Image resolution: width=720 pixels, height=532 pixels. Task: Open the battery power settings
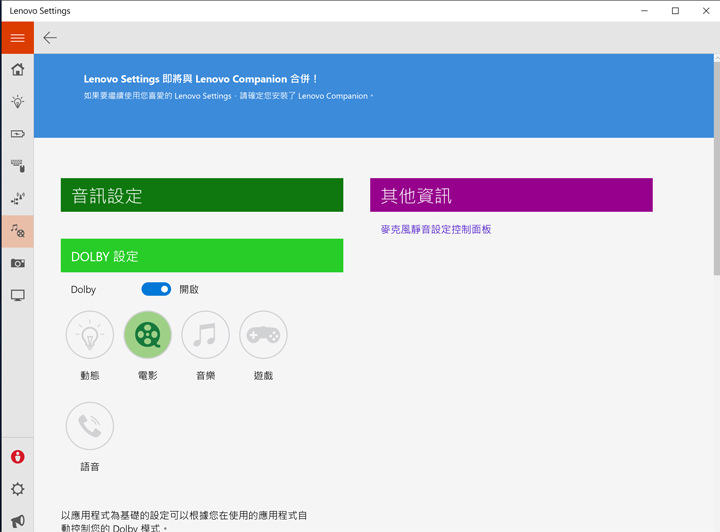point(17,134)
